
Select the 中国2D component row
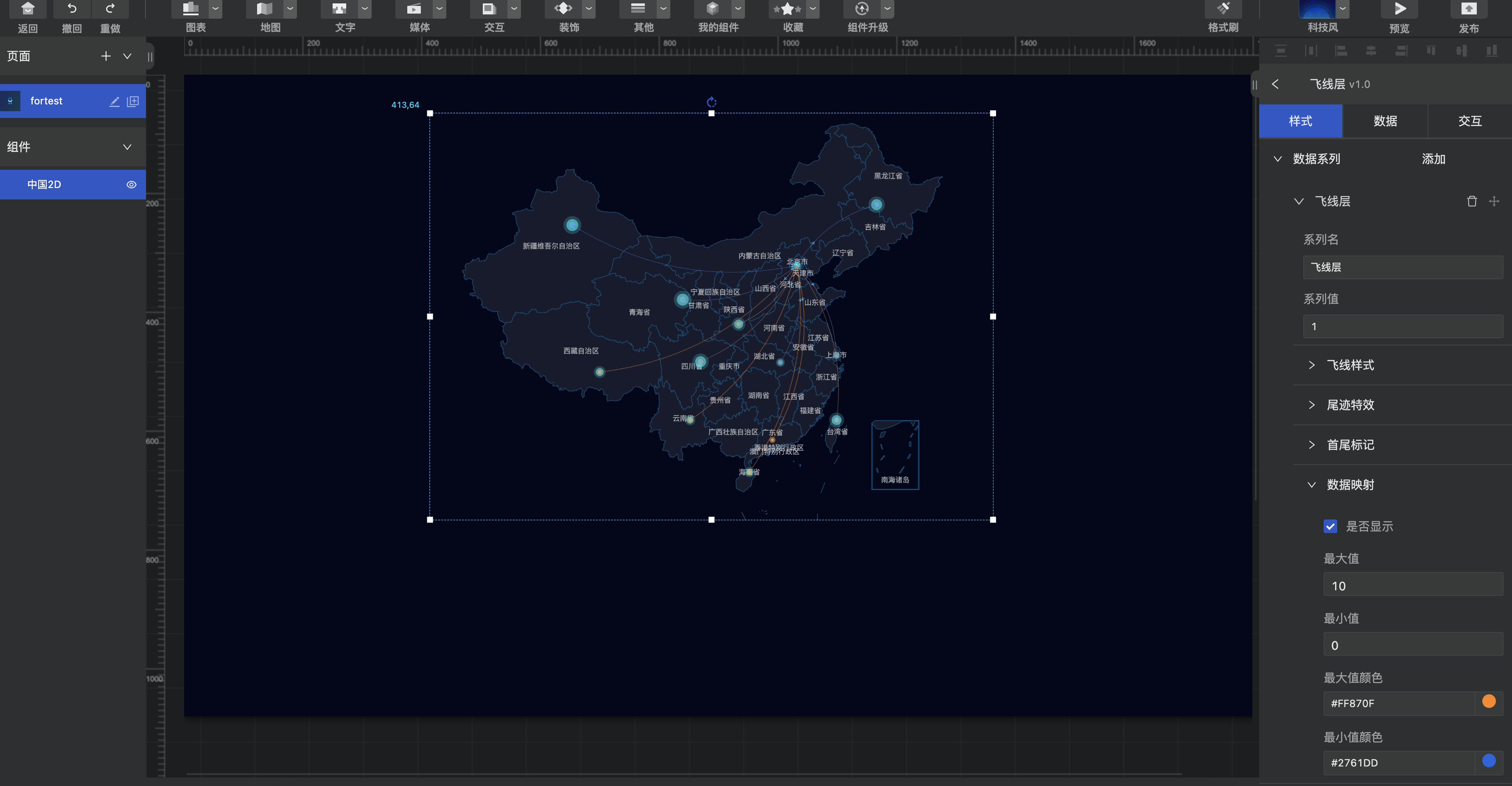coord(73,184)
